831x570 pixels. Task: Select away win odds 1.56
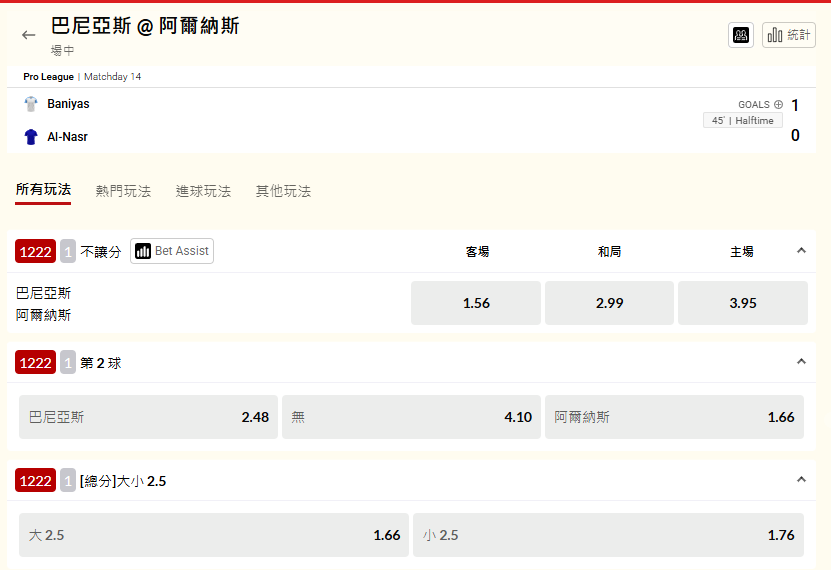coord(476,303)
